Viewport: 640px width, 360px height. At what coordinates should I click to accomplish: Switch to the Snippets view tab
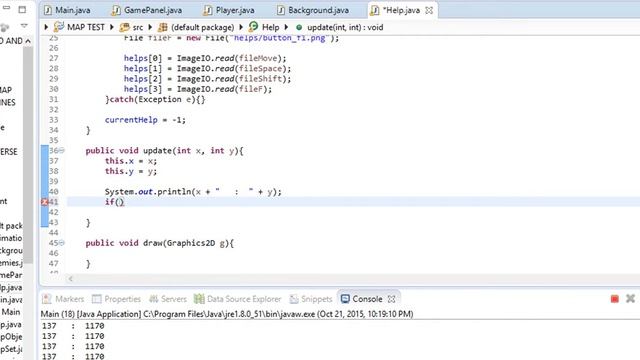coord(311,299)
